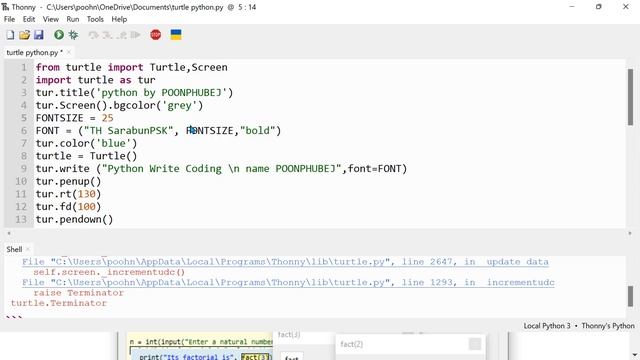
Task: Click the code tur.fd(100)
Action: [x=69, y=207]
